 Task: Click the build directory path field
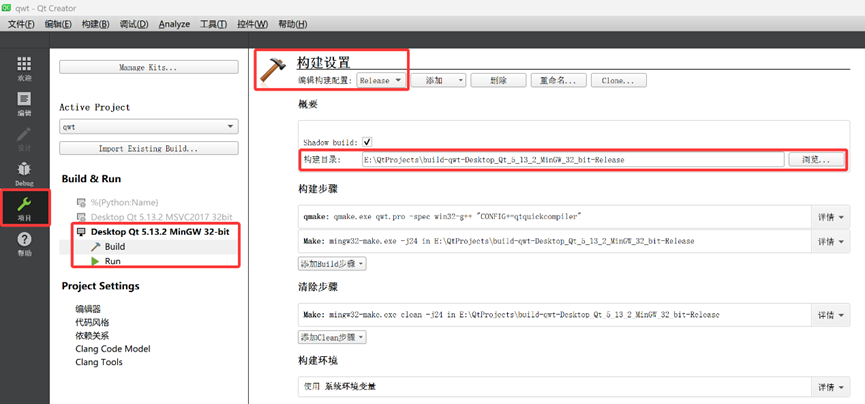coord(573,160)
